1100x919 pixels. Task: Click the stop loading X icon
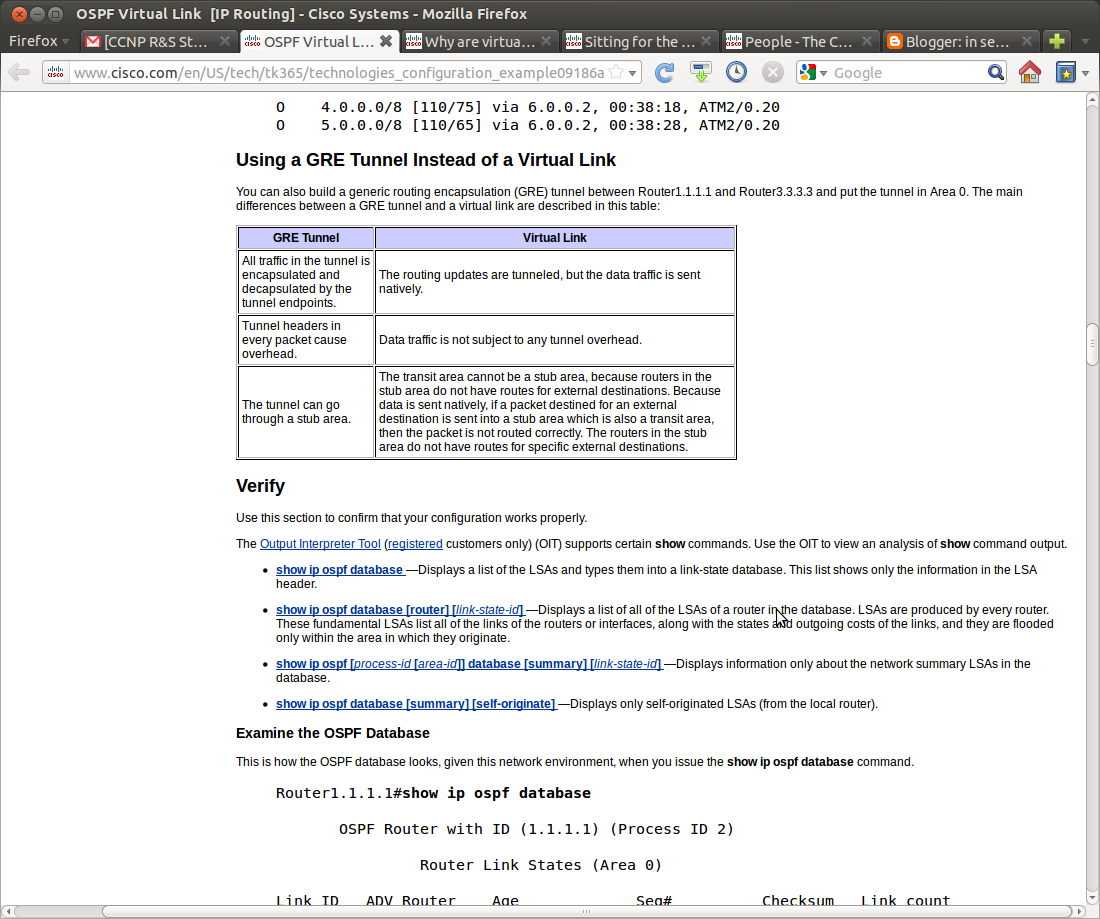click(x=772, y=72)
